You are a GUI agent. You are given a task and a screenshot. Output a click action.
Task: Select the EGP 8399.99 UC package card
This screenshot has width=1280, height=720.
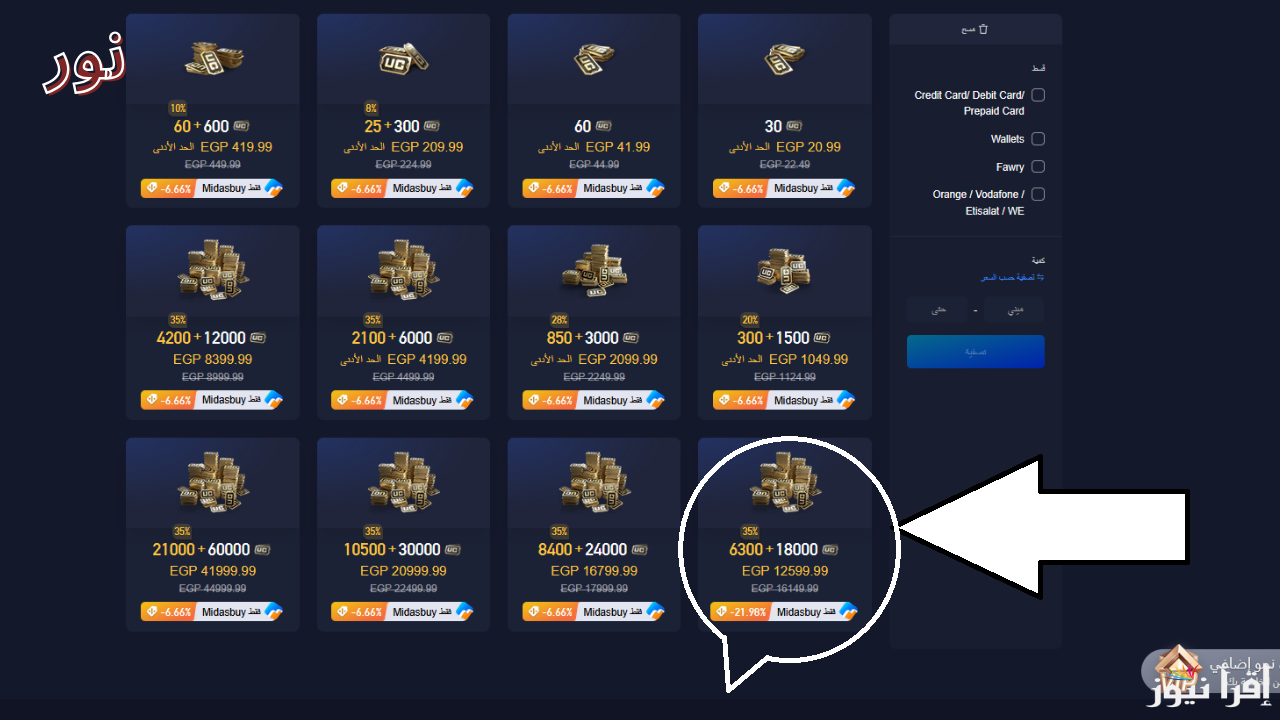(213, 322)
